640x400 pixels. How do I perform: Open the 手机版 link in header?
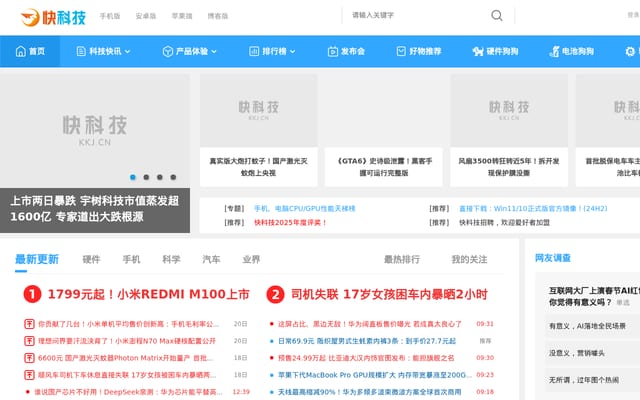110,16
